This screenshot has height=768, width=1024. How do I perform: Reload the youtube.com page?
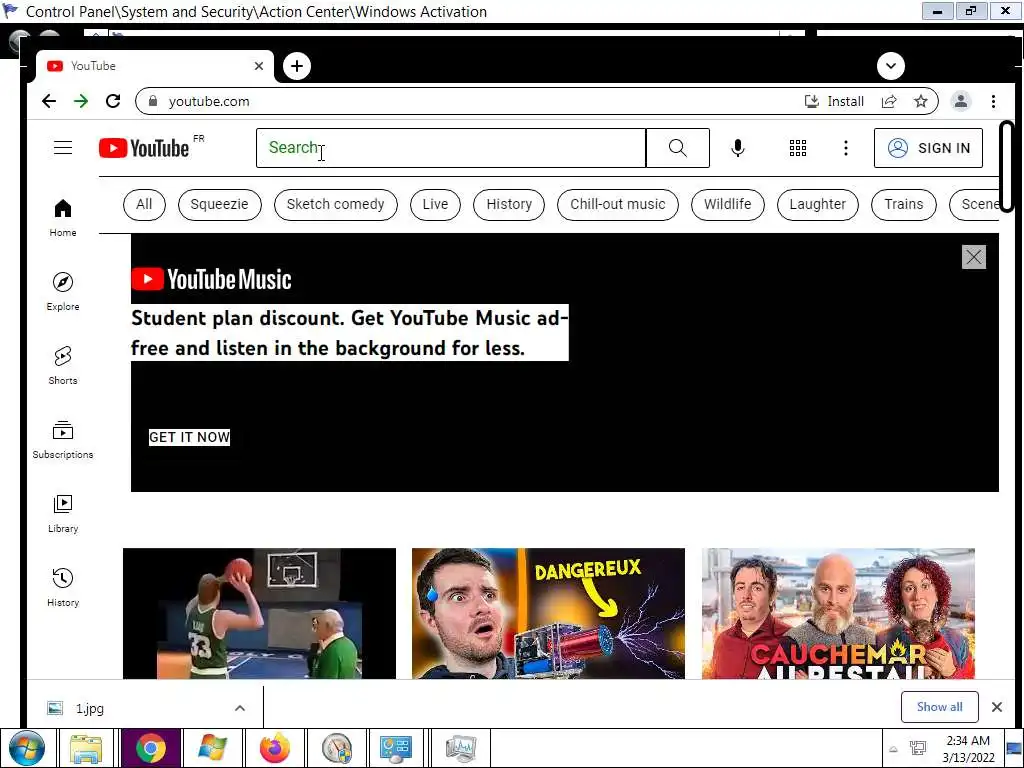pos(113,101)
